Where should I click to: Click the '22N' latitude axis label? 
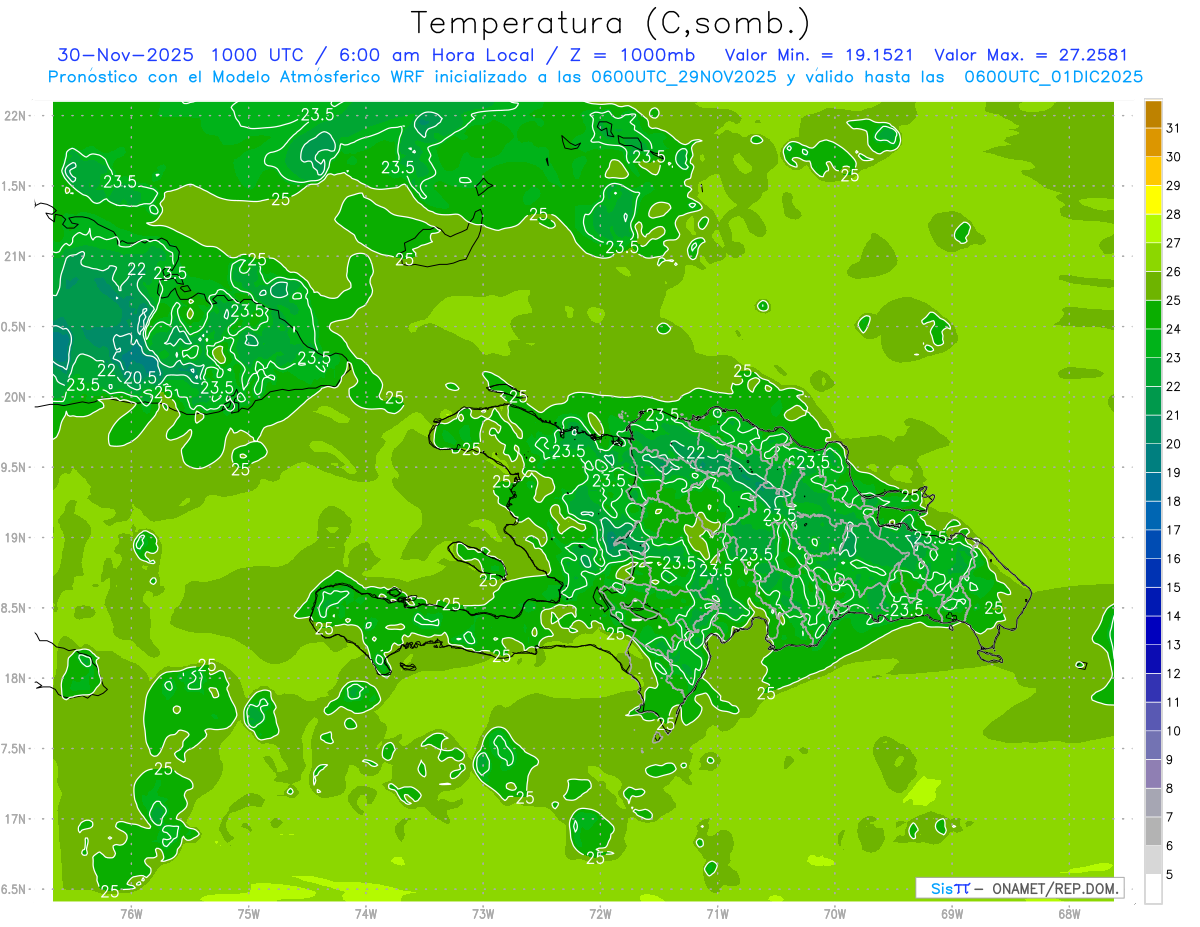click(x=17, y=115)
